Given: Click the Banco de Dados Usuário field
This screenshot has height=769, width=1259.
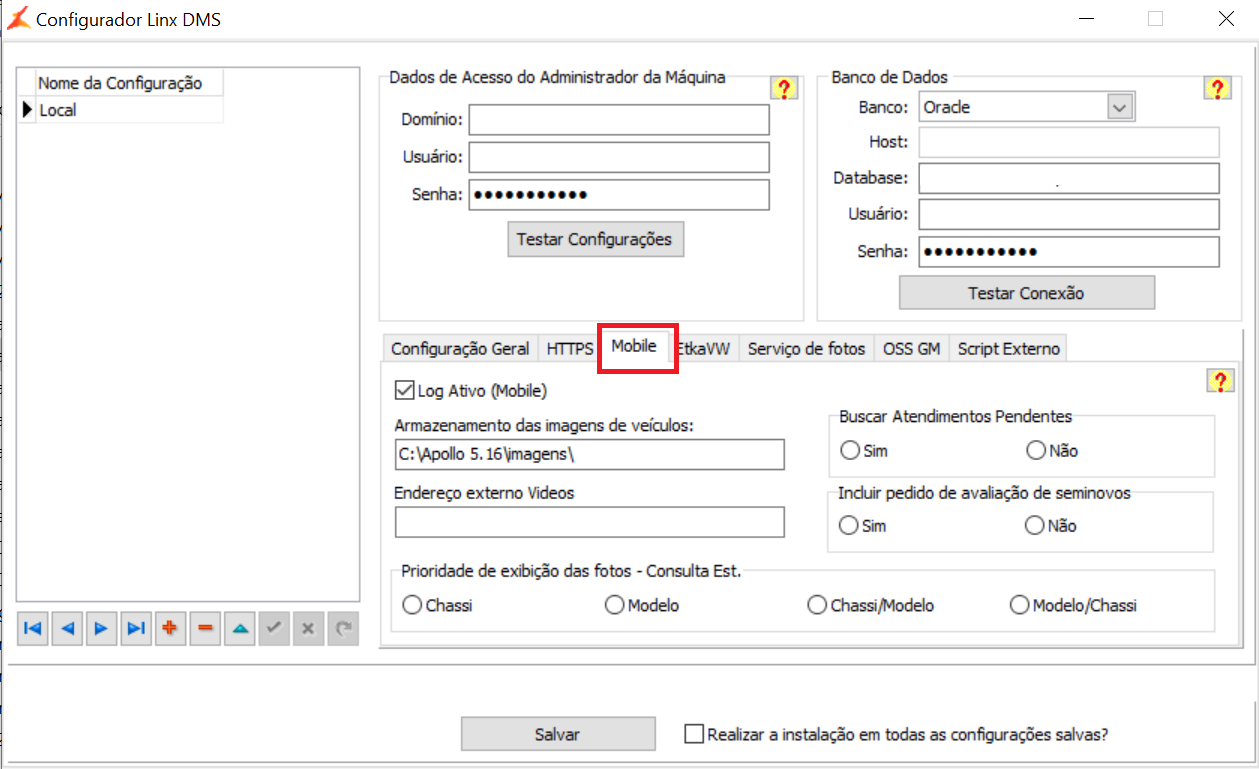Looking at the screenshot, I should point(1069,214).
